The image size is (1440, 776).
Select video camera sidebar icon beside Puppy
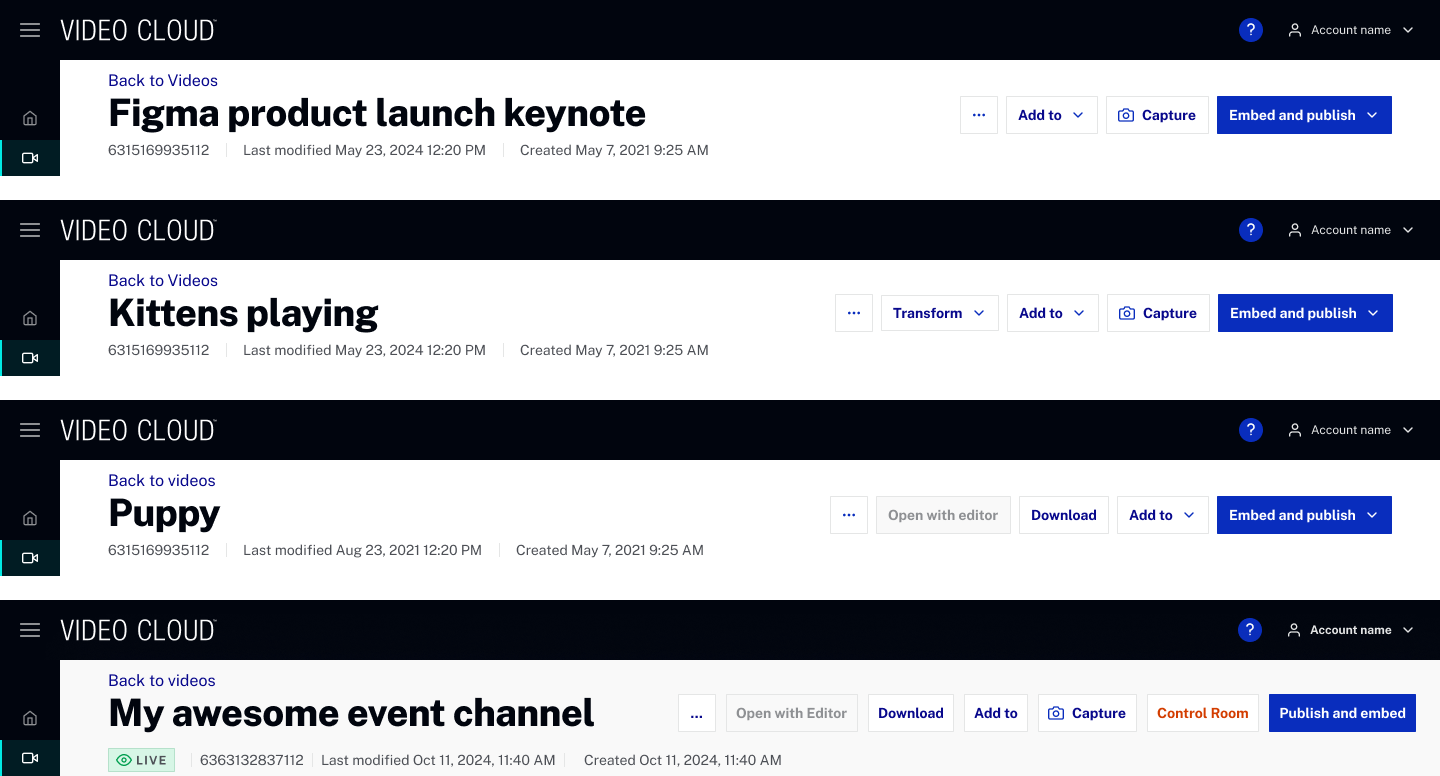pos(30,558)
